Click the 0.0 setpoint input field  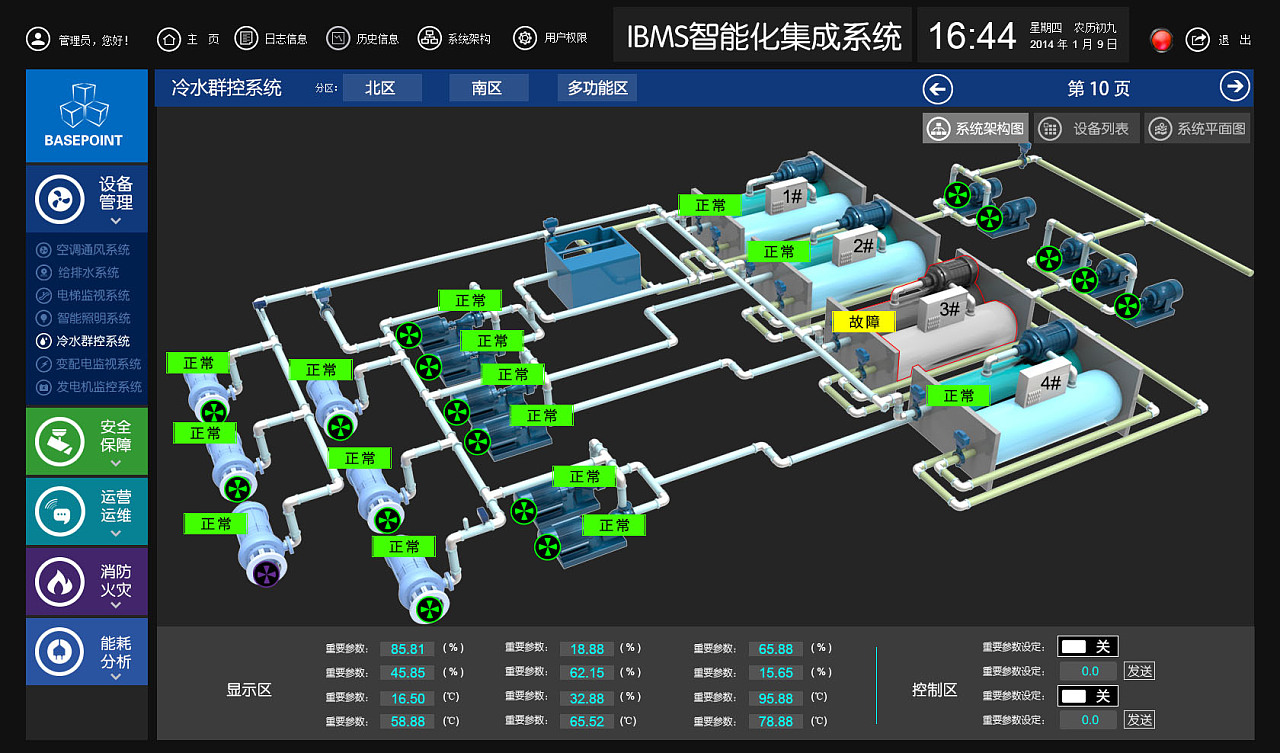tap(1087, 671)
